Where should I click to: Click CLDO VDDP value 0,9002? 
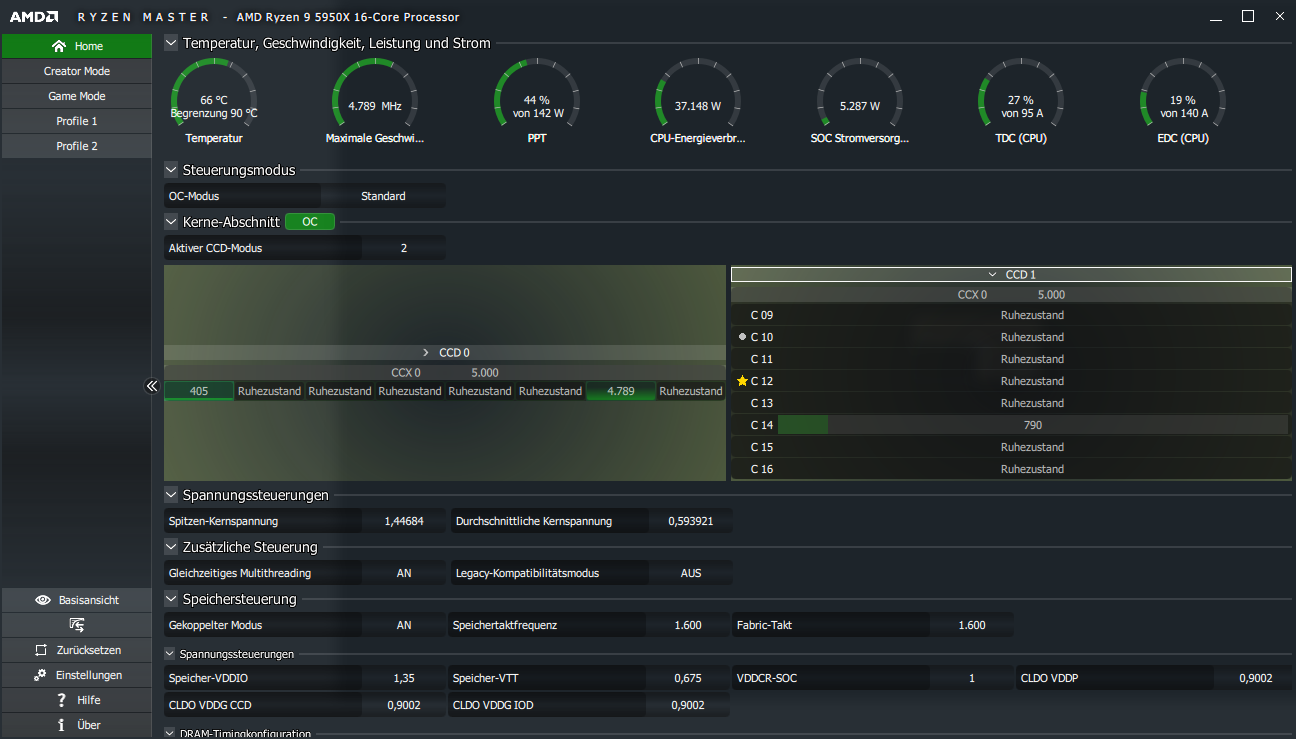pos(1256,678)
